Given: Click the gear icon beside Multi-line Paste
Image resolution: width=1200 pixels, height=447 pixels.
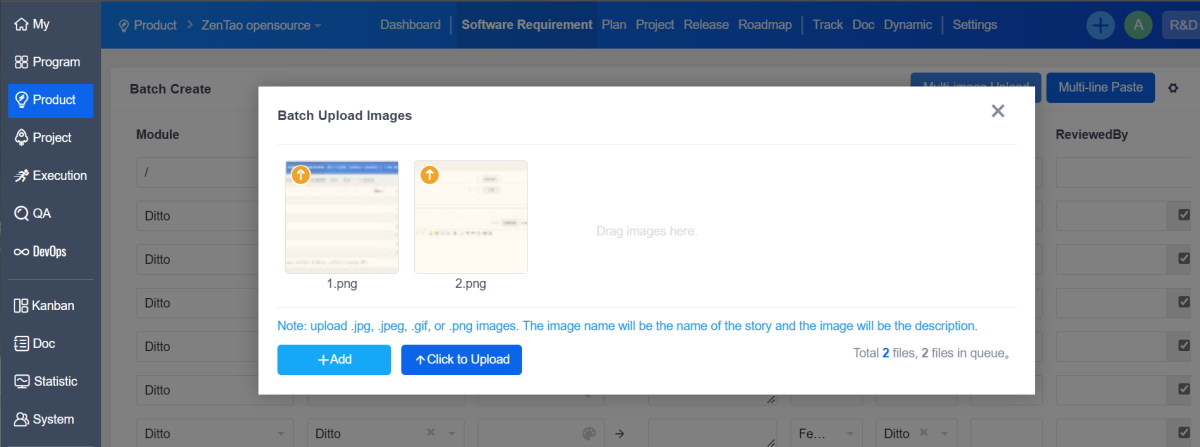Looking at the screenshot, I should (x=1174, y=89).
